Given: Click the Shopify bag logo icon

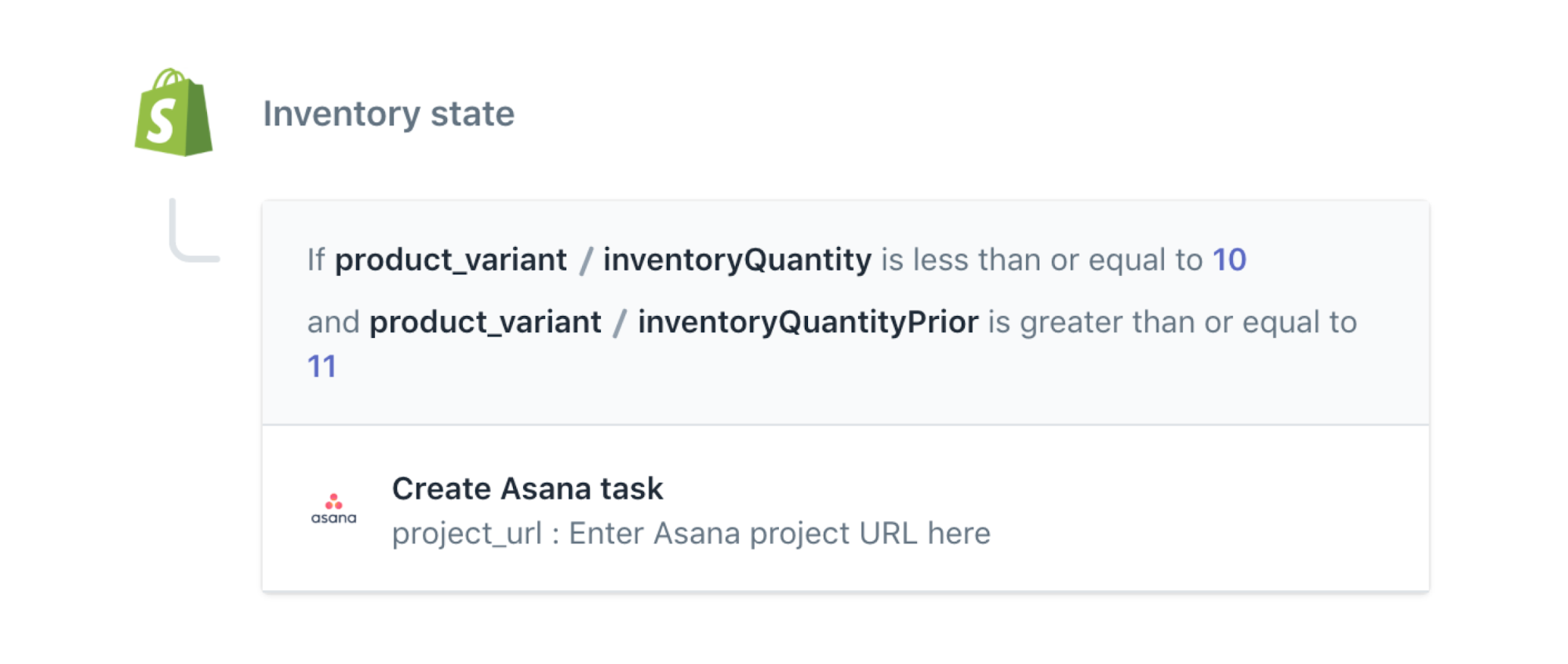Looking at the screenshot, I should pyautogui.click(x=173, y=114).
